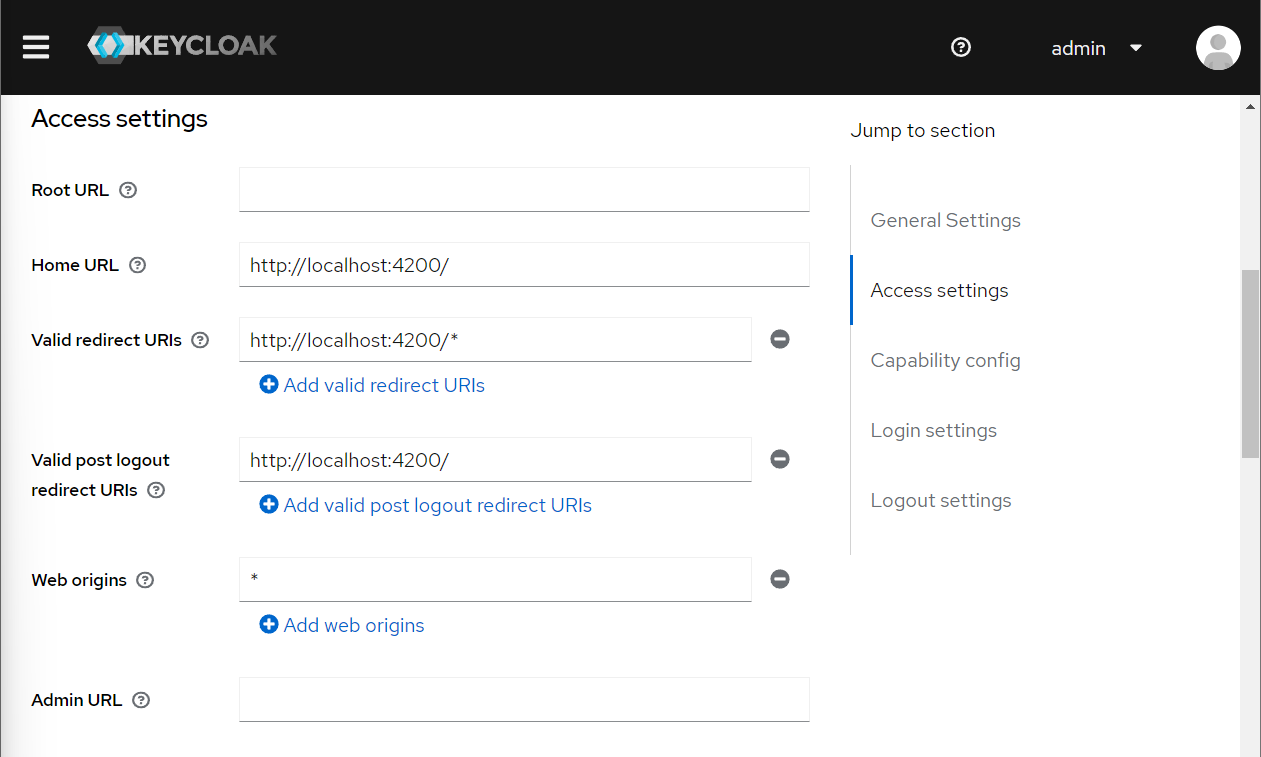Click the user avatar icon
Viewport: 1261px width, 757px height.
(1218, 48)
